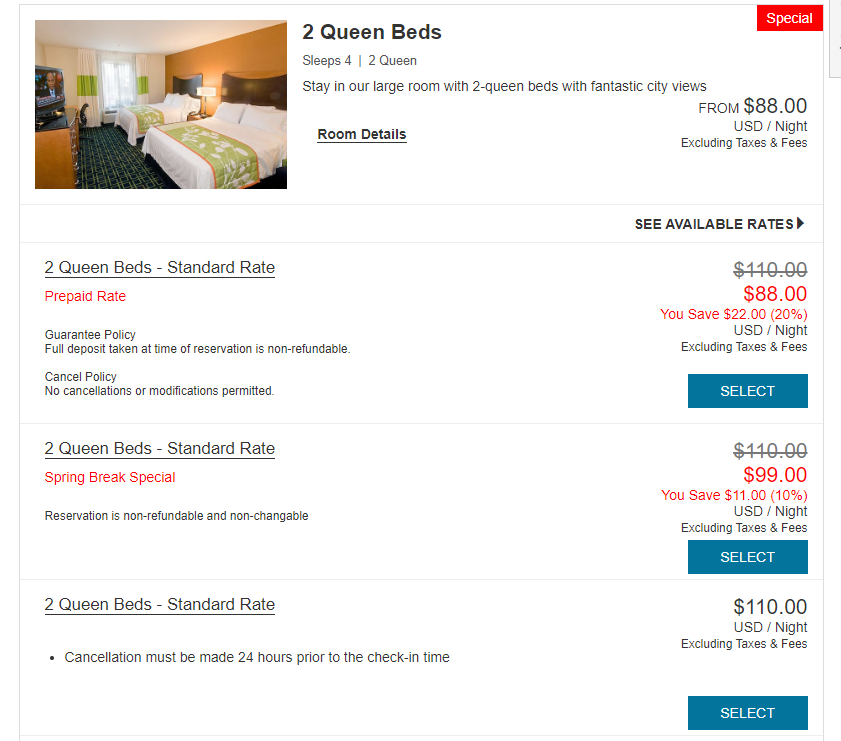Viewport: 841px width, 741px height.
Task: Click the red Special badge
Action: coord(790,18)
